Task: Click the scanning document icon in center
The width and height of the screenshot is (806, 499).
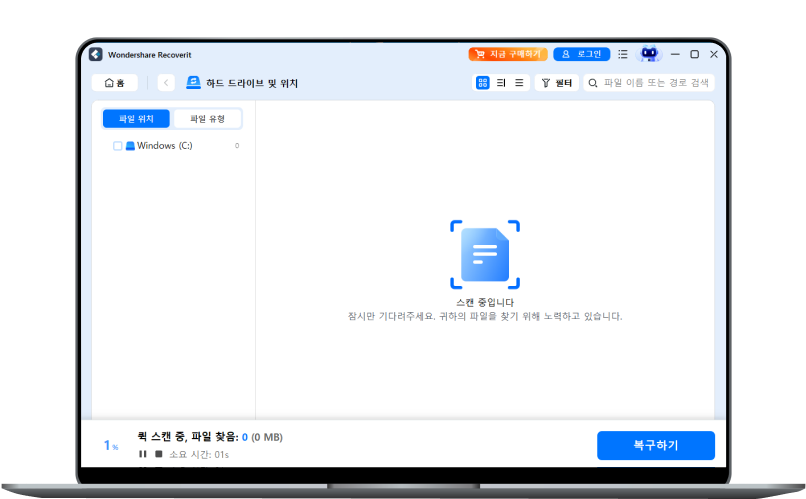Action: [x=484, y=254]
